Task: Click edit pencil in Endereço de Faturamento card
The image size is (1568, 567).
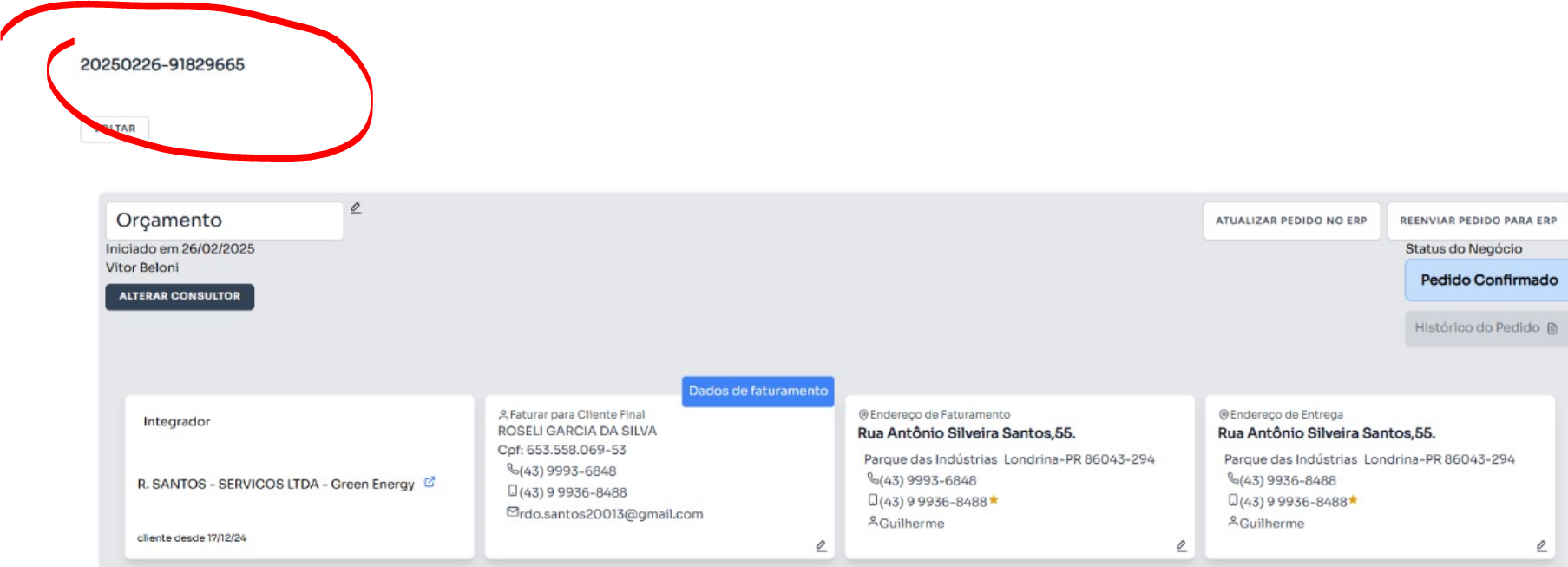Action: click(x=1181, y=546)
